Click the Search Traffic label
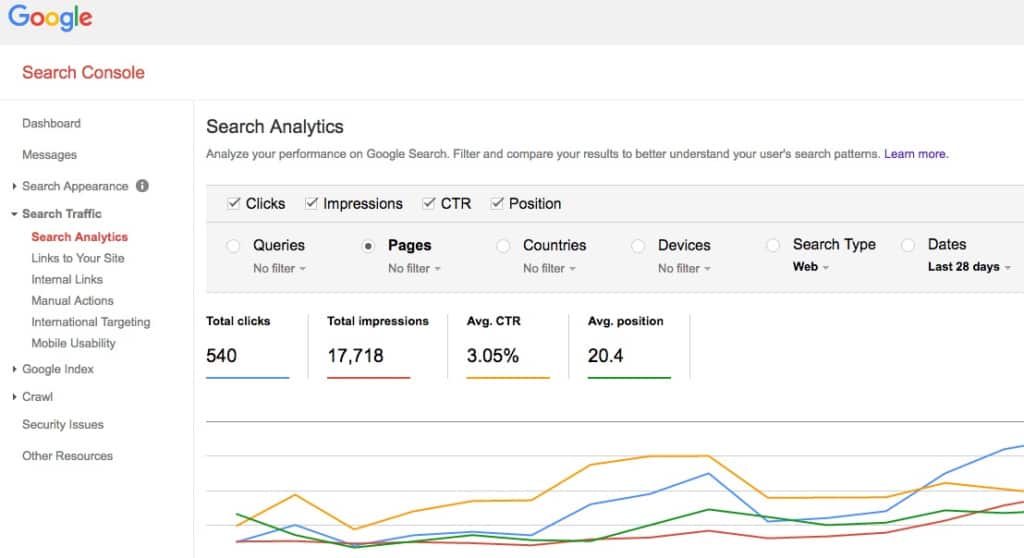 click(x=62, y=214)
